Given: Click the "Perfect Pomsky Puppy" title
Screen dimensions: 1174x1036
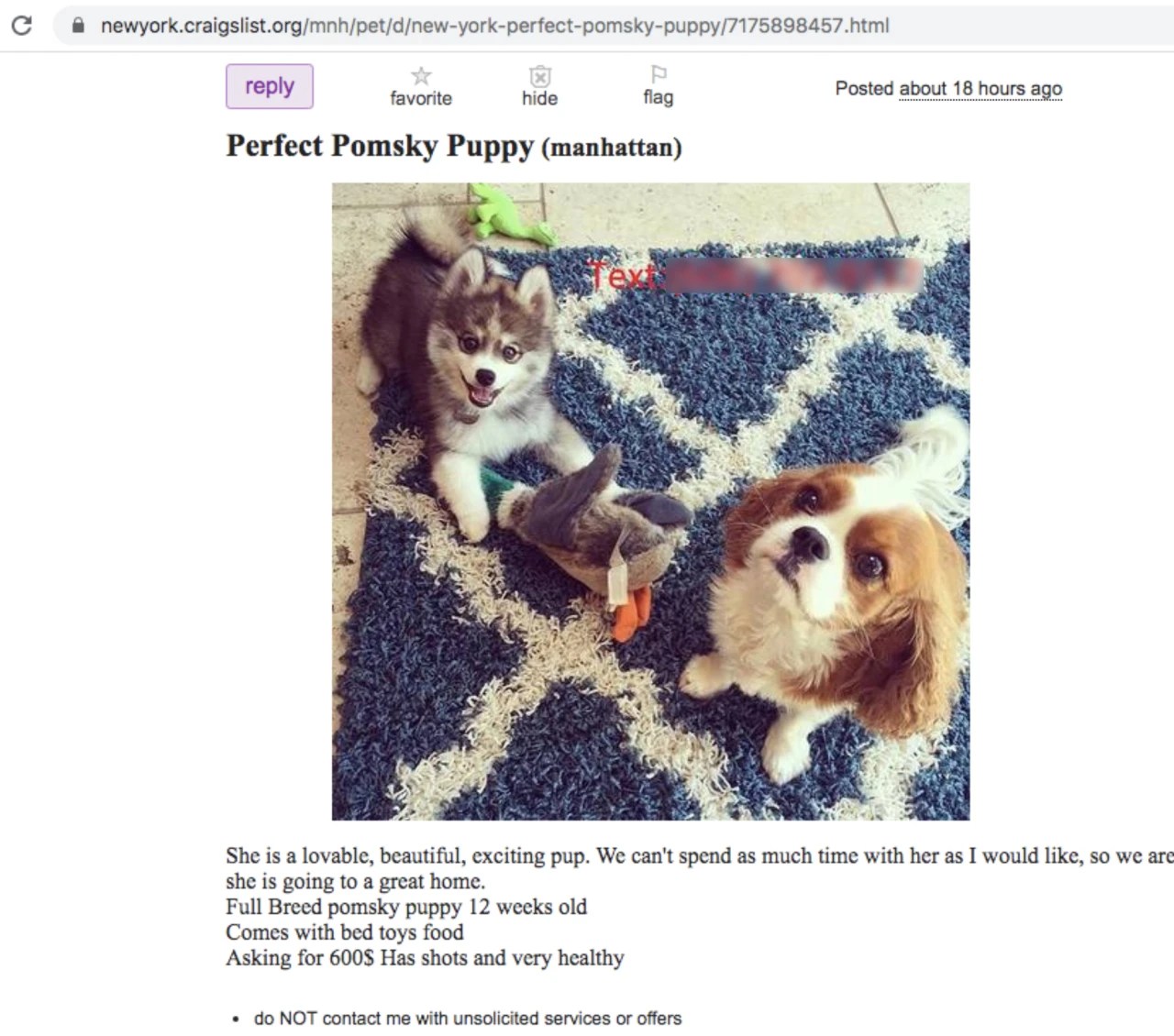Looking at the screenshot, I should click(x=380, y=147).
